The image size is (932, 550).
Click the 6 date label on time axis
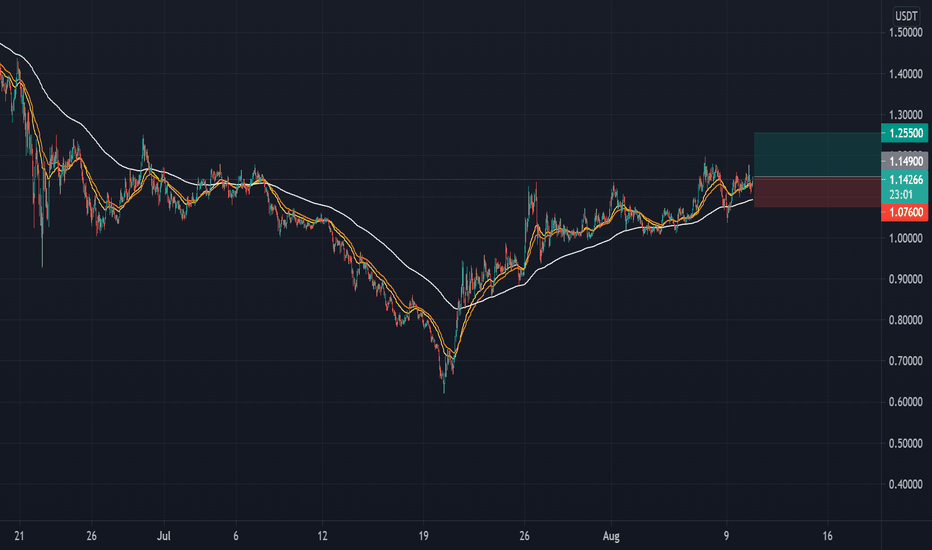236,536
